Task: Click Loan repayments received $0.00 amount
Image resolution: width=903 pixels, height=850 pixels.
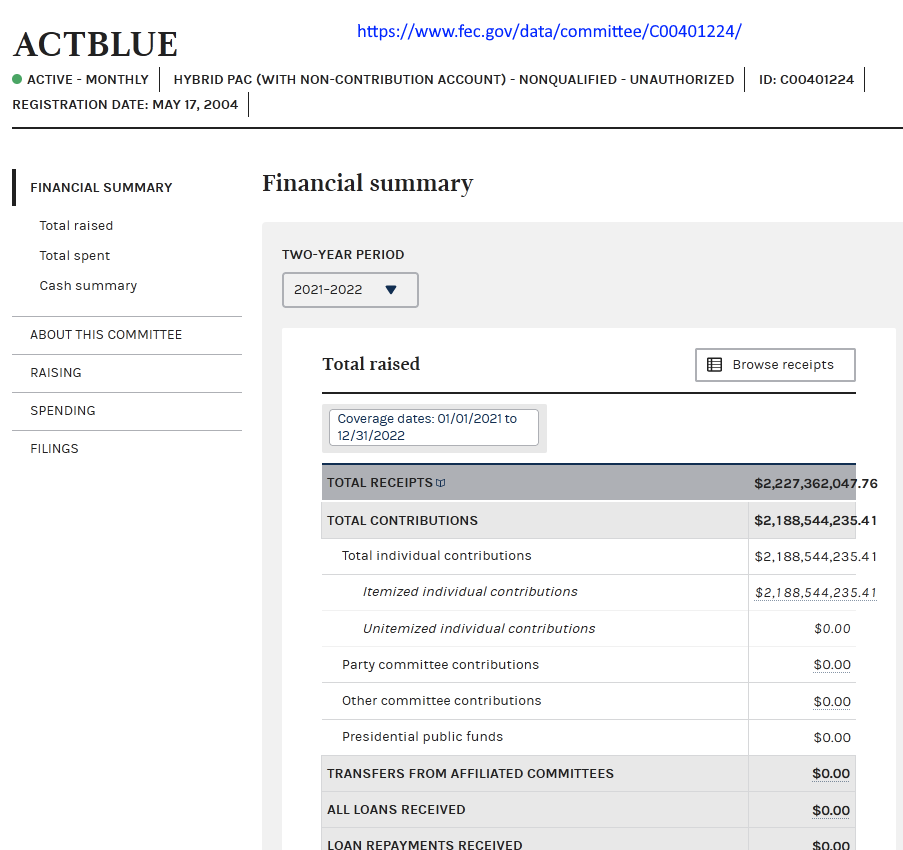Action: click(831, 844)
